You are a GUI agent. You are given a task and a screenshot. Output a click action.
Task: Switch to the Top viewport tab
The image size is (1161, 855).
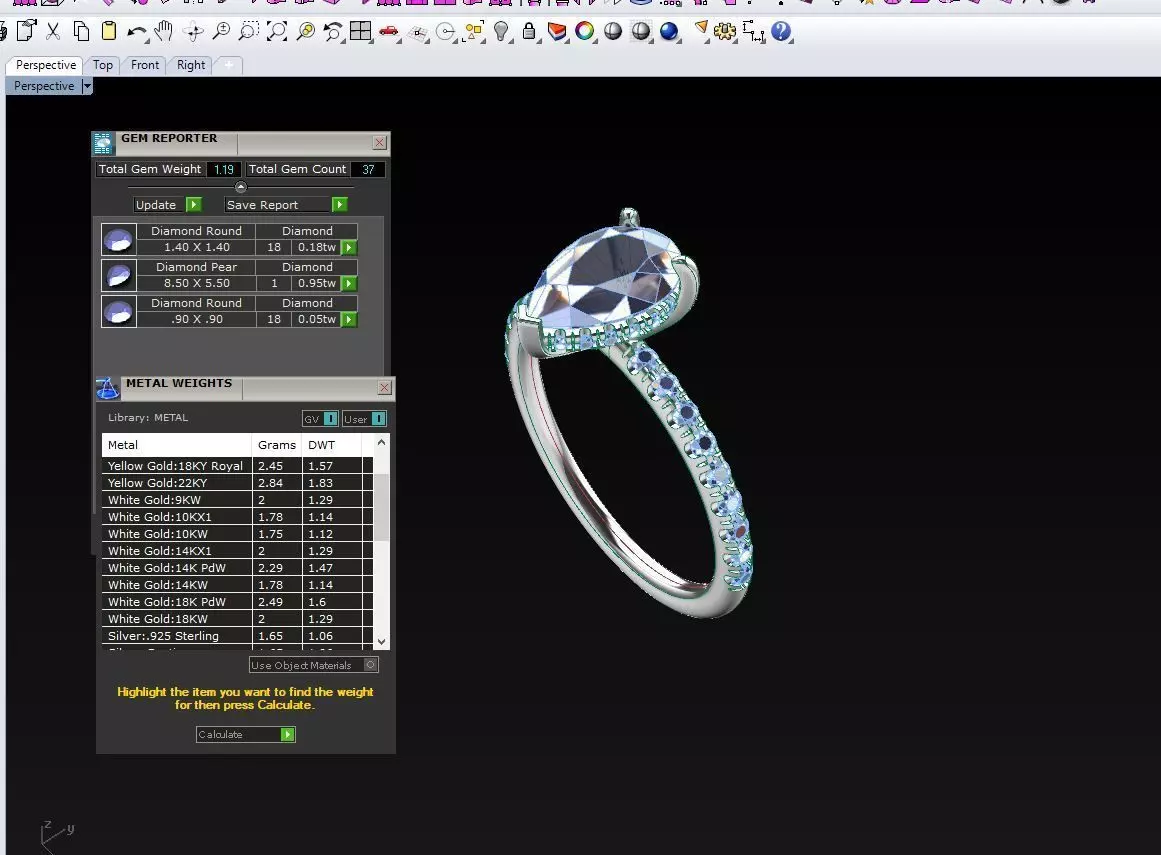[x=103, y=65]
